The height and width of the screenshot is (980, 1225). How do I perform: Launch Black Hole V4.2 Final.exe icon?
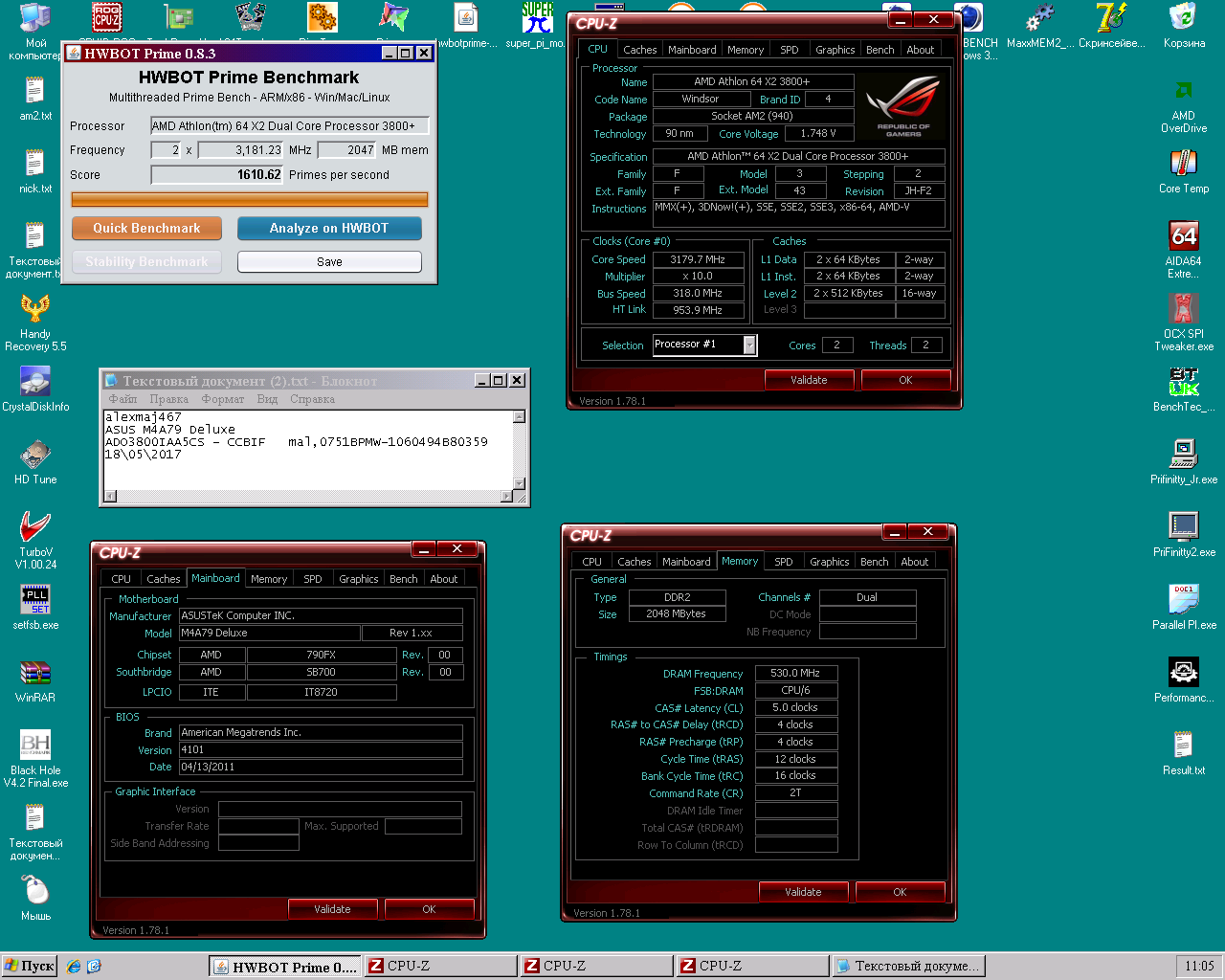pos(35,759)
